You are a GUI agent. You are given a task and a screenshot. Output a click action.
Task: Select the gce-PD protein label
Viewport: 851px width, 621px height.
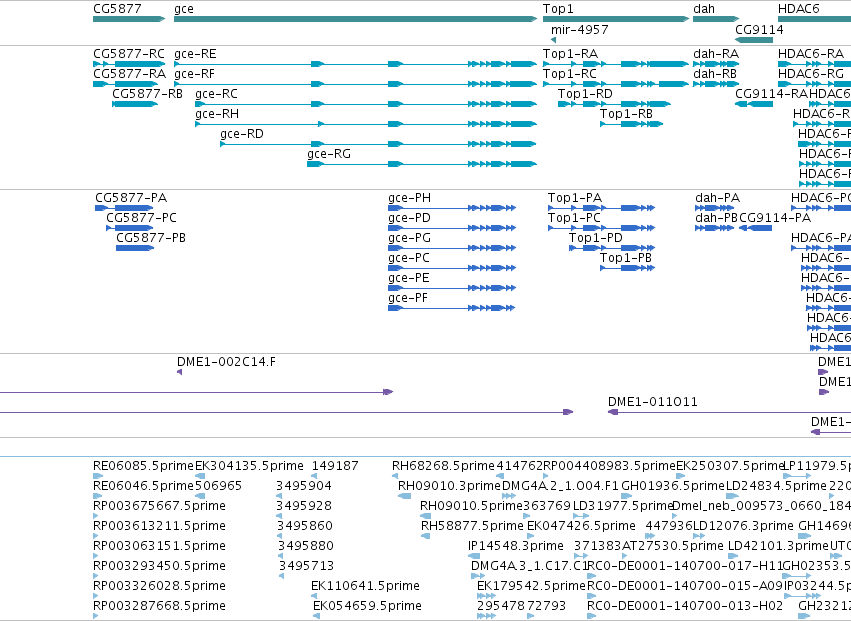[x=409, y=218]
